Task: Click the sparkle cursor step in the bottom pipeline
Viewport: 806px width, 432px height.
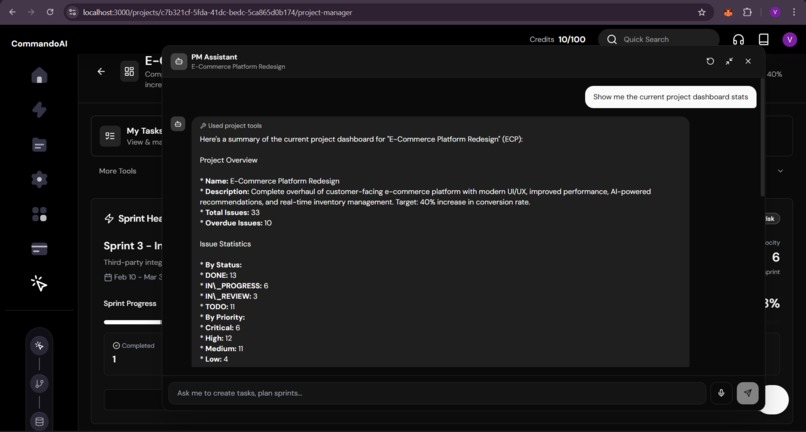Action: click(x=39, y=346)
